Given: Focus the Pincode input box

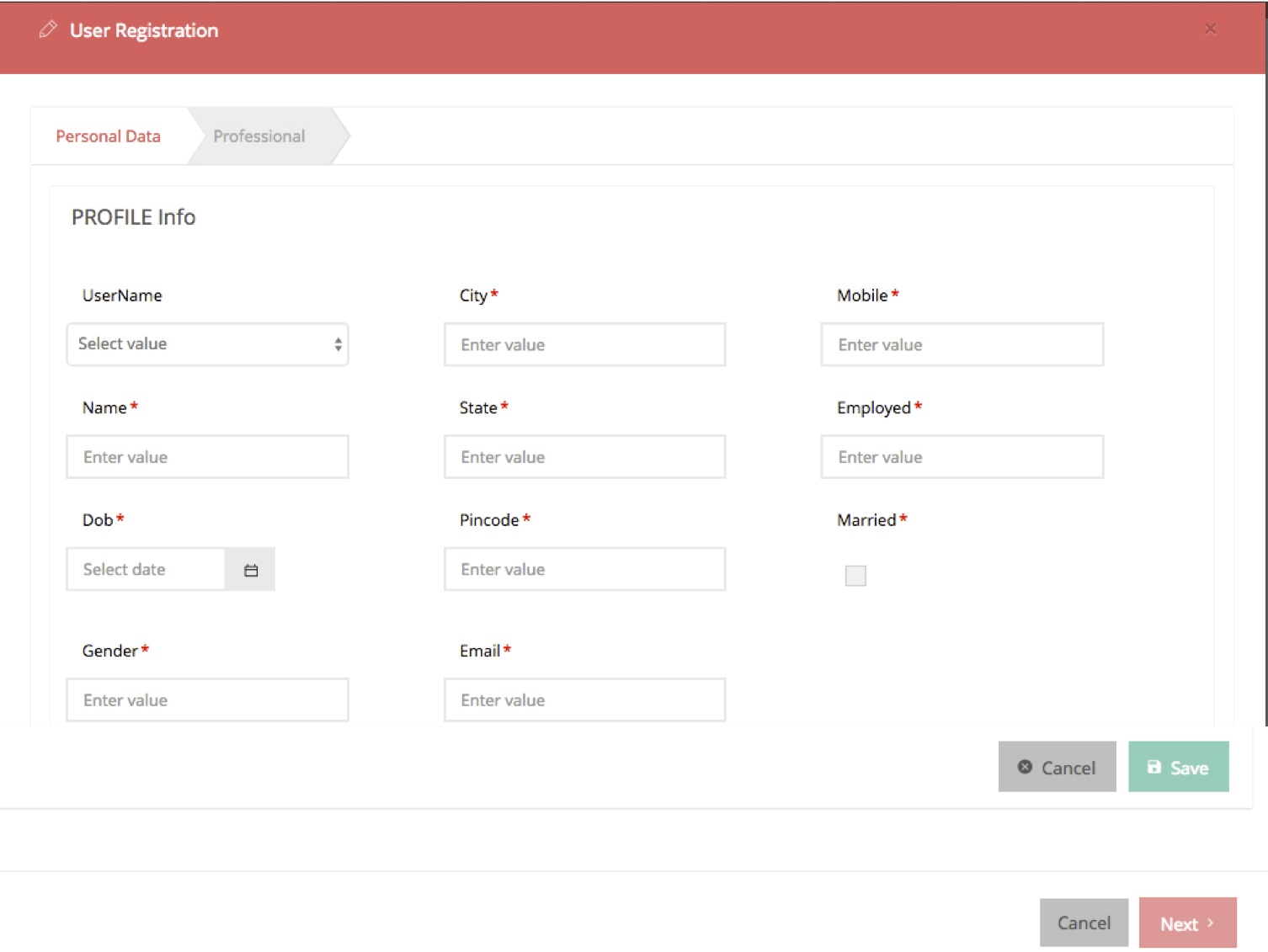Looking at the screenshot, I should (584, 570).
